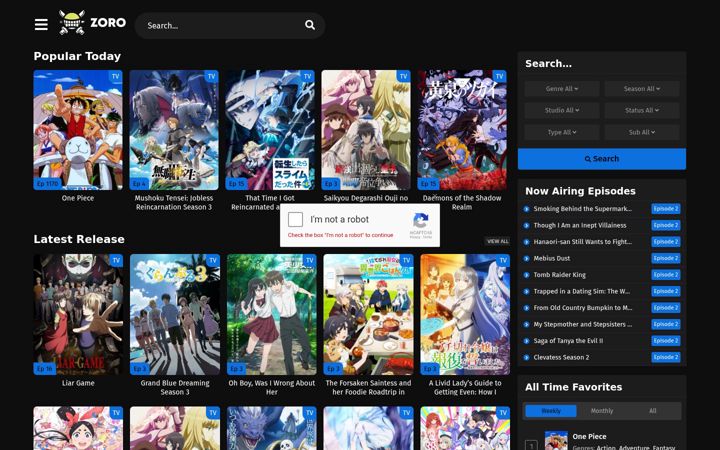Click TV badge on Daemons of Shadow Realm
Viewport: 720px width, 450px height.
(x=499, y=76)
